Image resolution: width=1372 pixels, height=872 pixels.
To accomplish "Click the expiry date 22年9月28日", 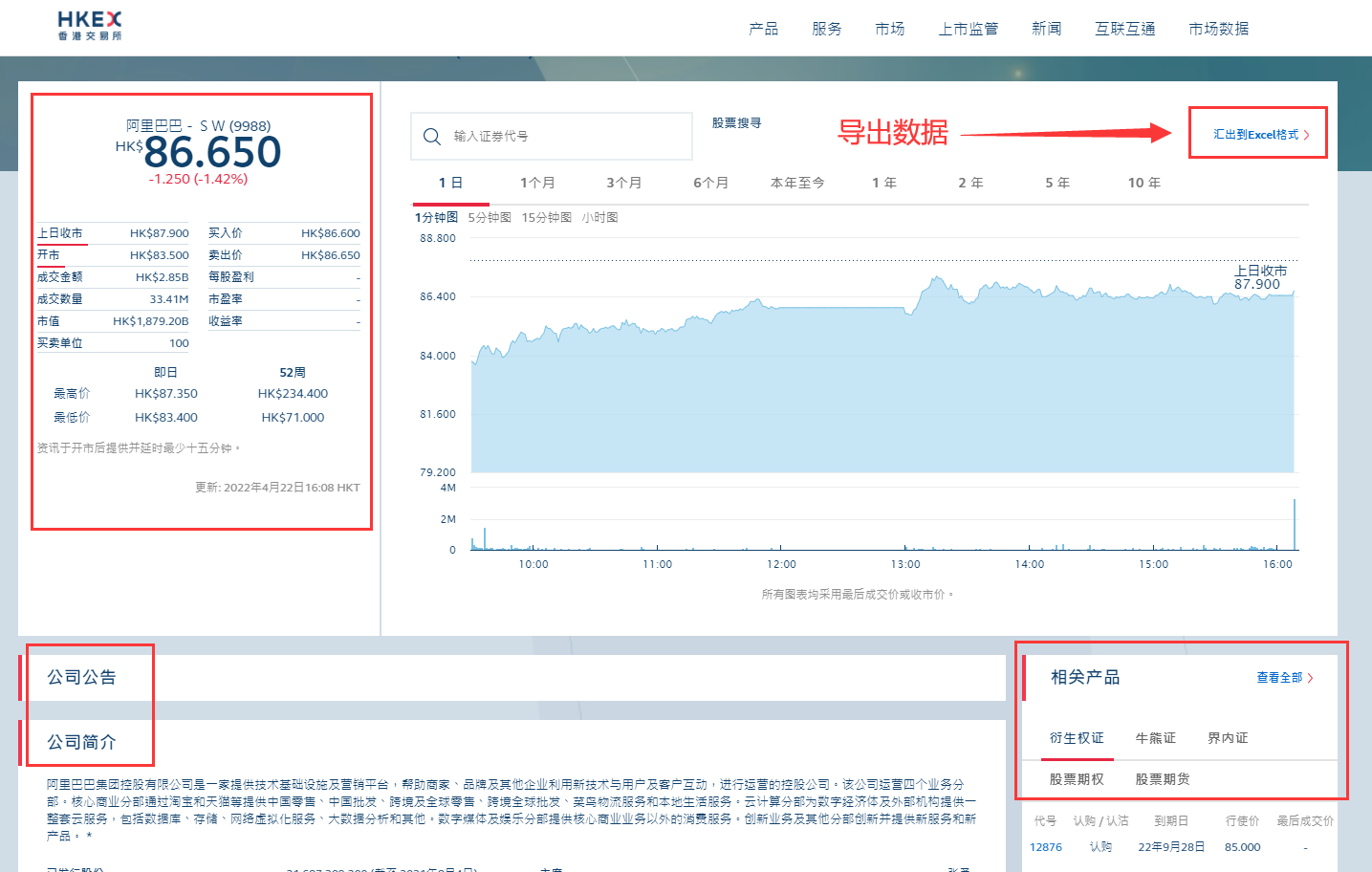I will click(1171, 847).
